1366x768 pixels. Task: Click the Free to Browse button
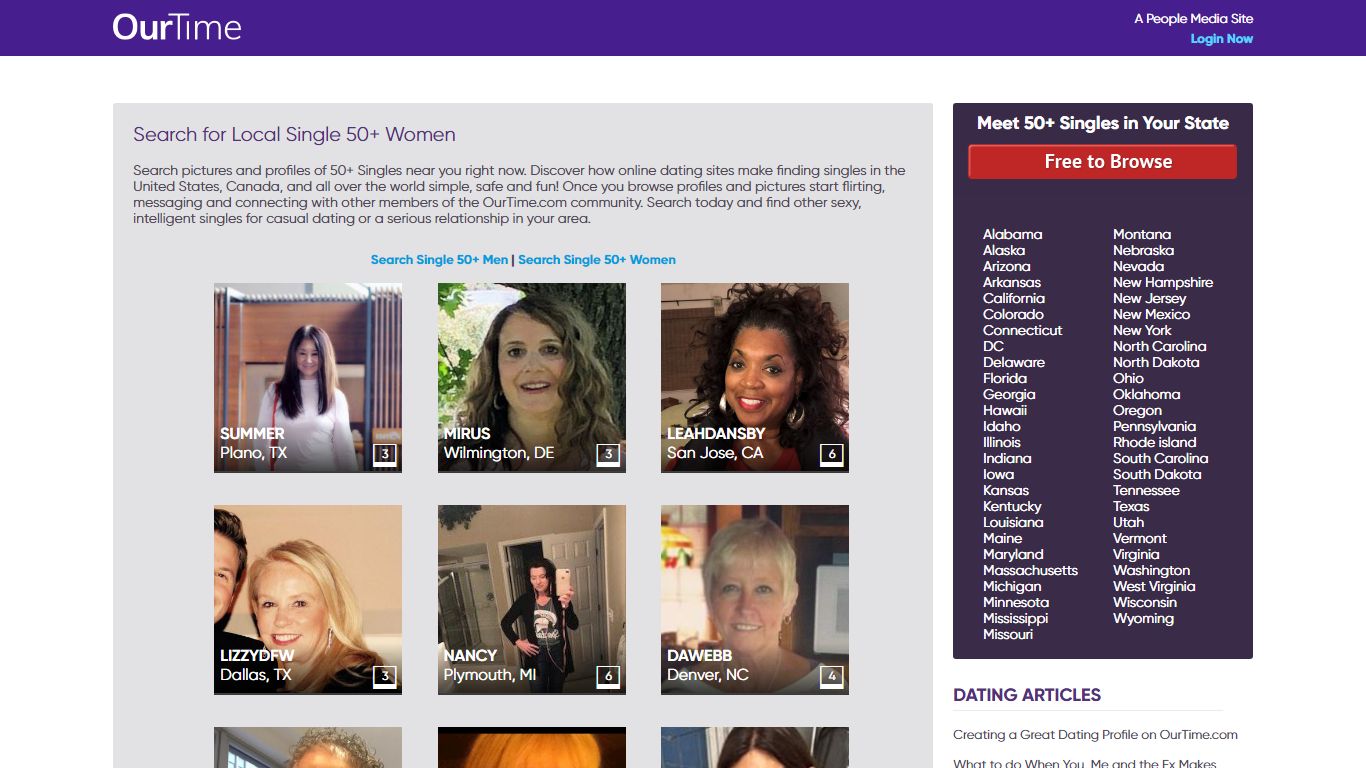[x=1102, y=162]
